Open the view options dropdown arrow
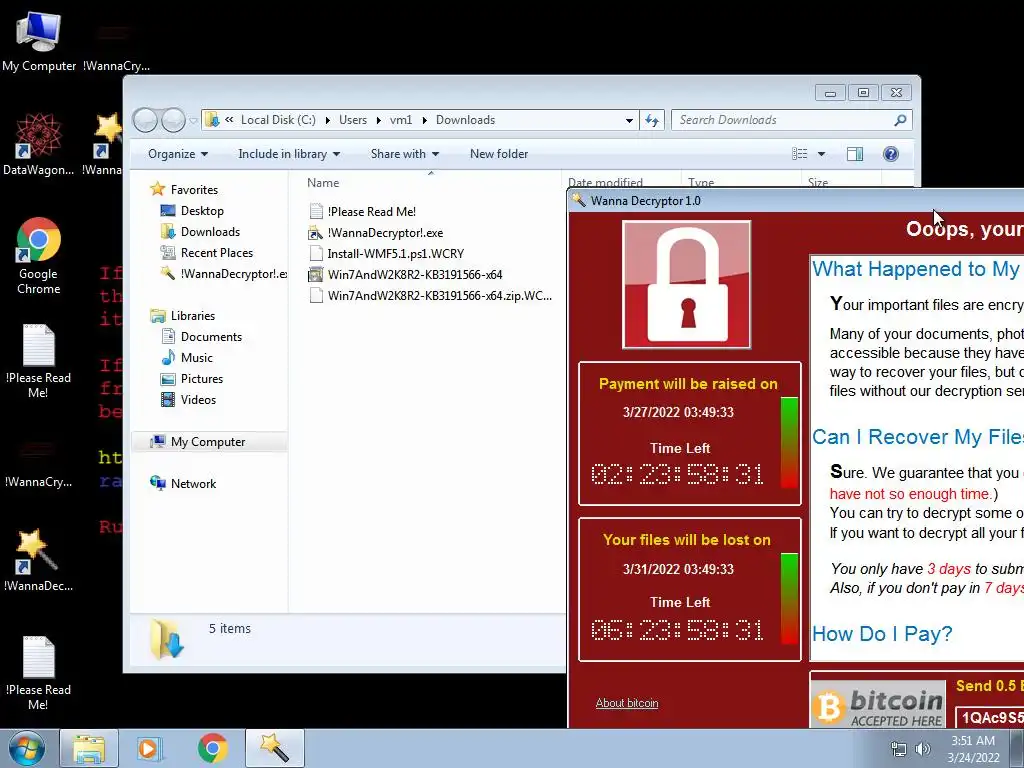Image resolution: width=1024 pixels, height=768 pixels. click(822, 154)
